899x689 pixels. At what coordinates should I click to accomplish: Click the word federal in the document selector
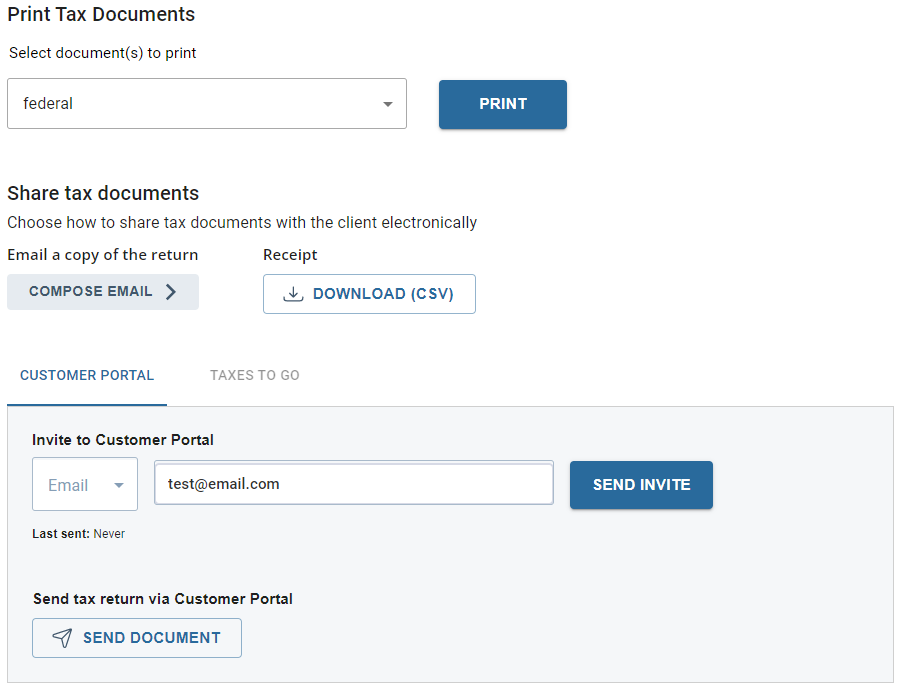pyautogui.click(x=48, y=104)
